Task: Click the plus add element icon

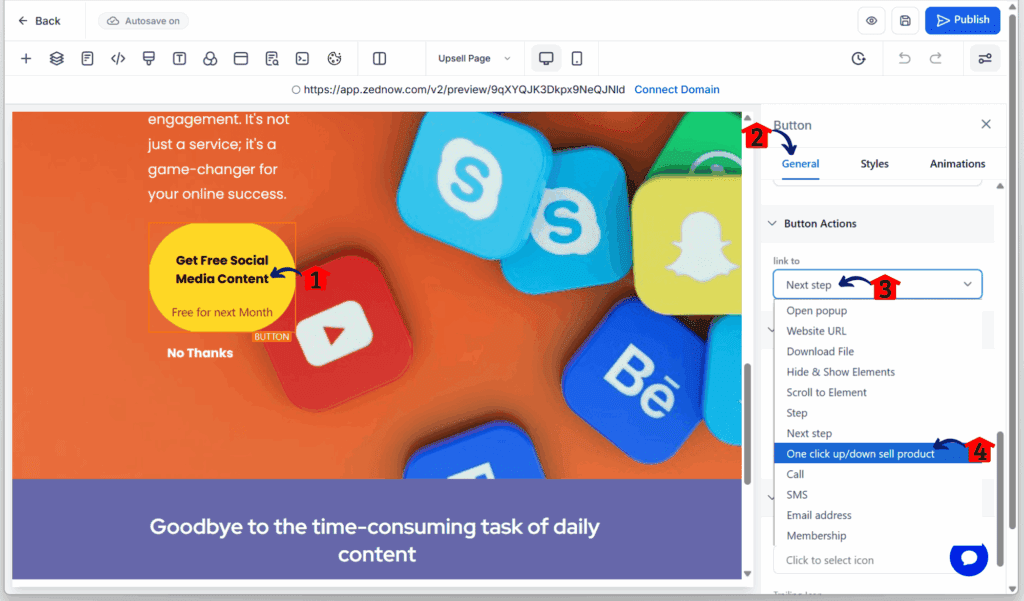Action: 26,59
